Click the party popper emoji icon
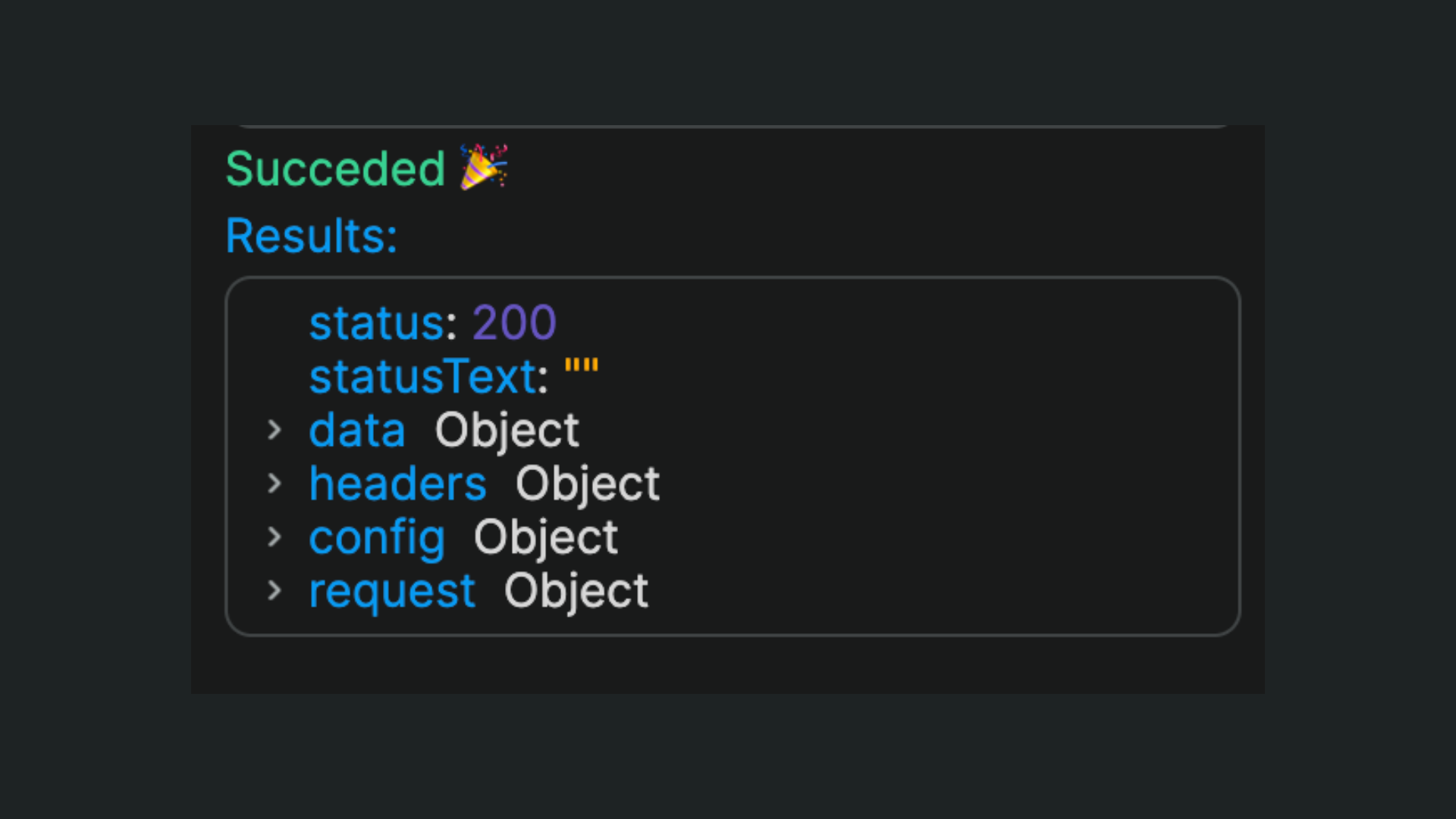 tap(482, 167)
